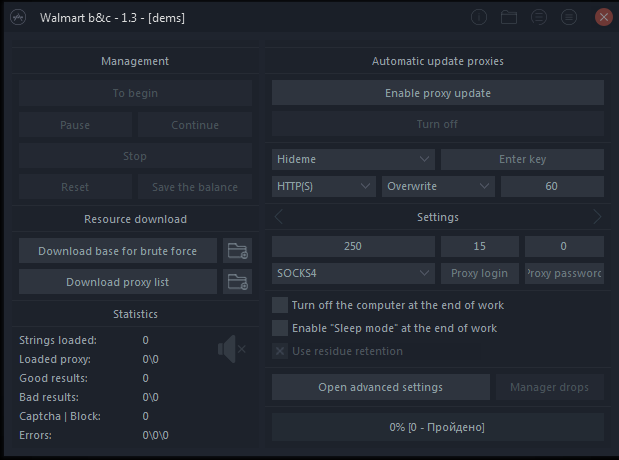Click the speech-bubble lines icon beside title-bar folder
The height and width of the screenshot is (460, 619).
tap(539, 17)
